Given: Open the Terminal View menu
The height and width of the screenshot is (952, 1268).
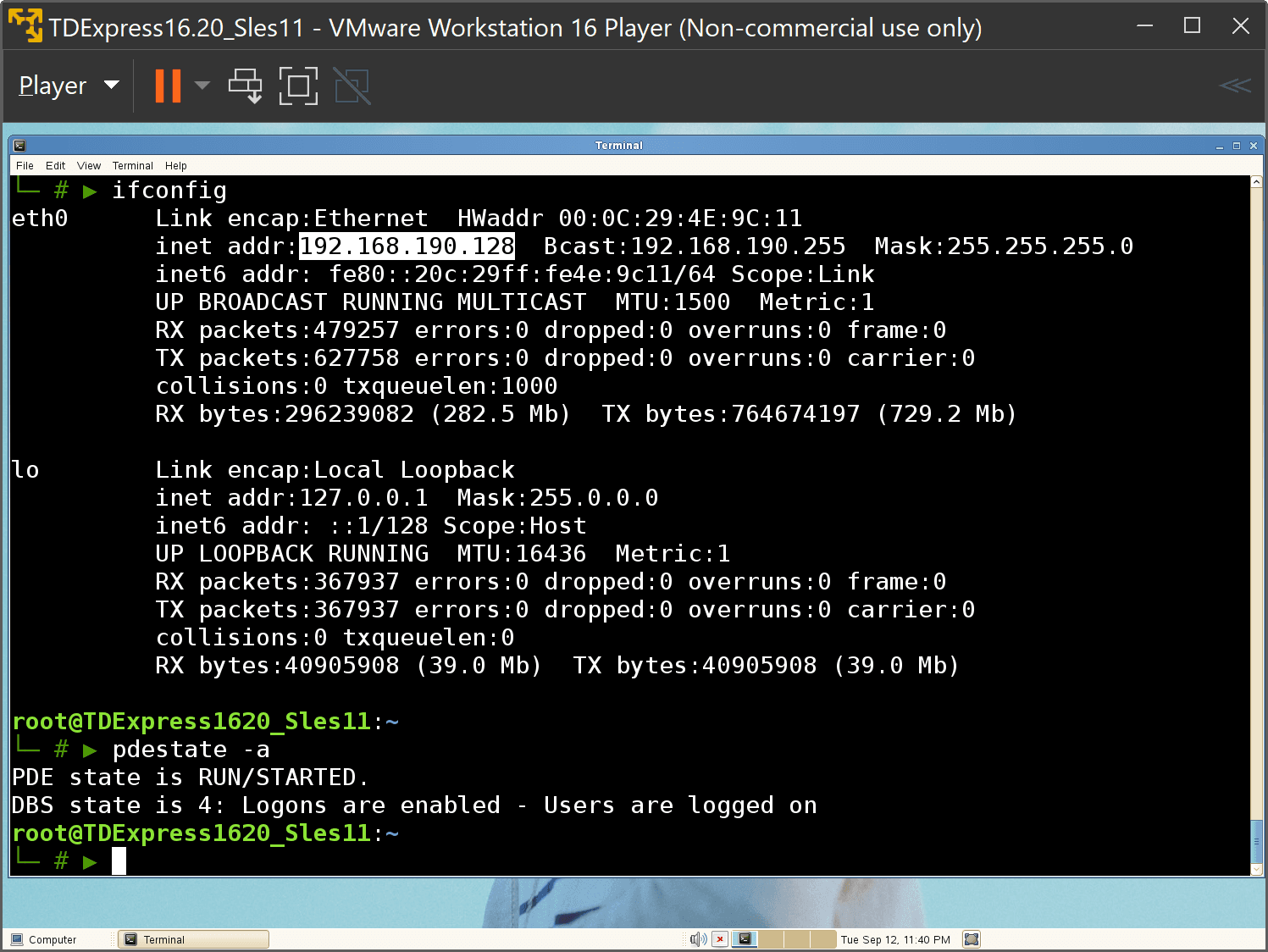Looking at the screenshot, I should click(89, 165).
